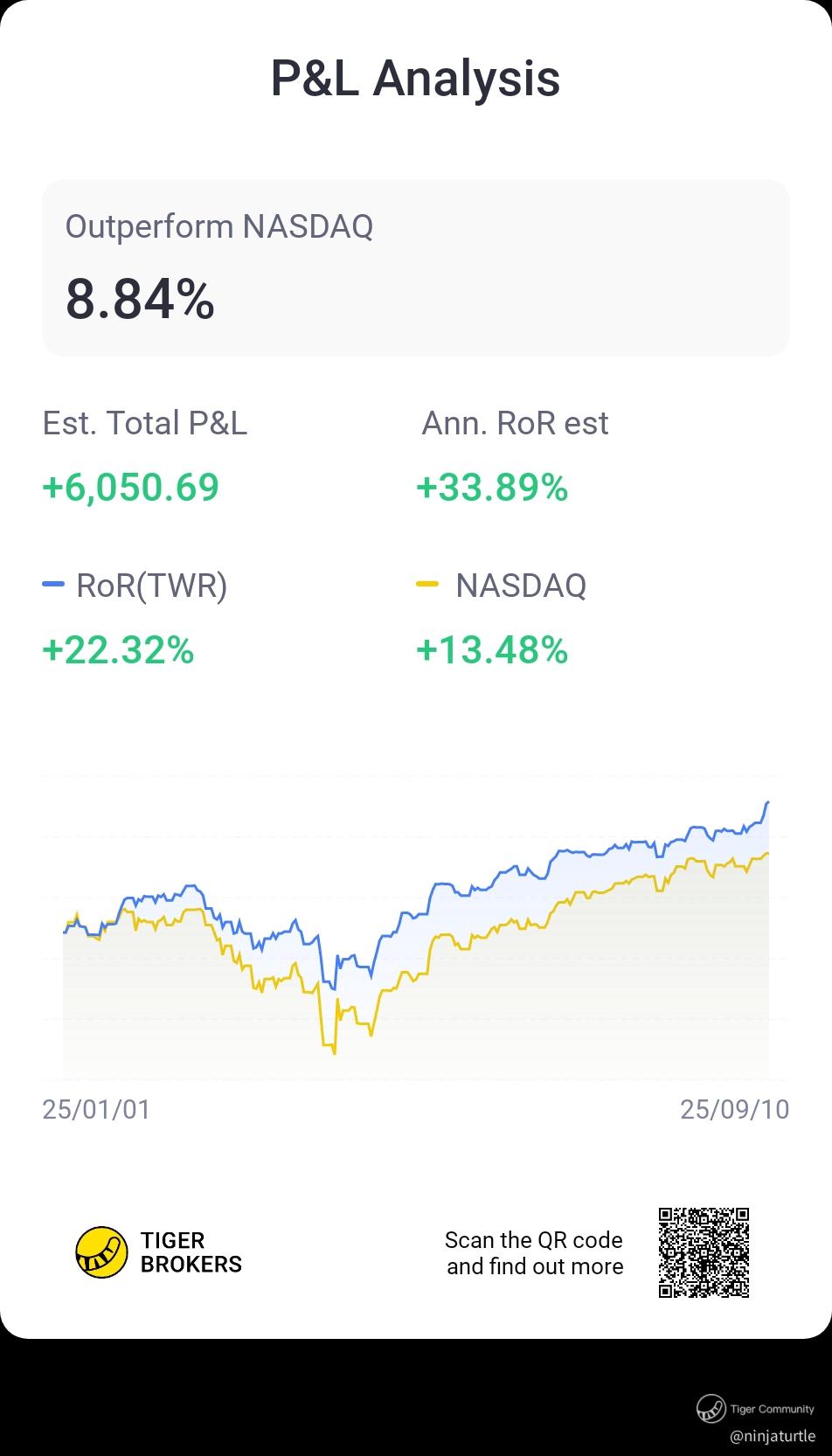Click the +13.48% NASDAQ return value
The width and height of the screenshot is (832, 1456).
pyautogui.click(x=492, y=649)
